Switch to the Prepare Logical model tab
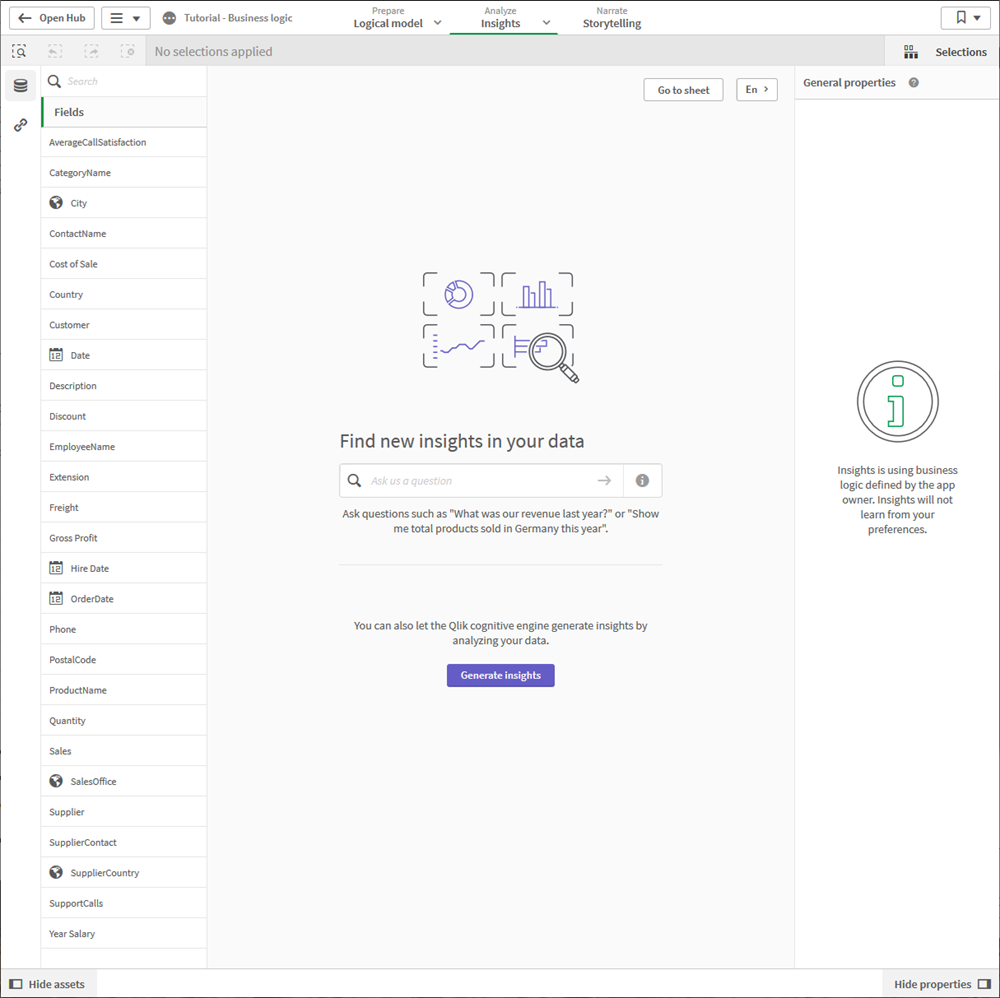Viewport: 1000px width, 998px height. tap(388, 17)
